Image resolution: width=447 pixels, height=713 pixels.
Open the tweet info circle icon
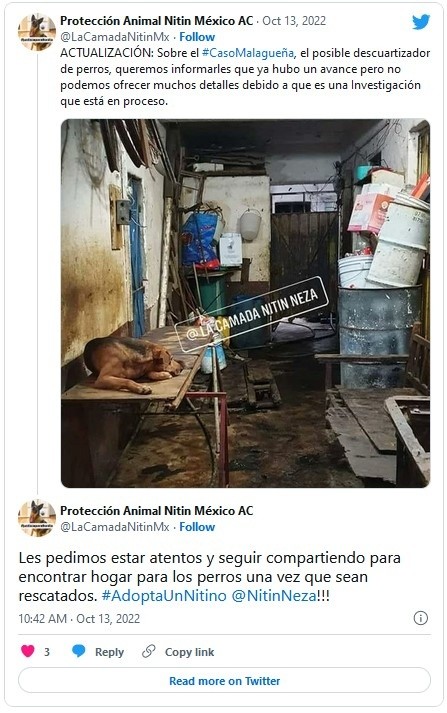[420, 618]
